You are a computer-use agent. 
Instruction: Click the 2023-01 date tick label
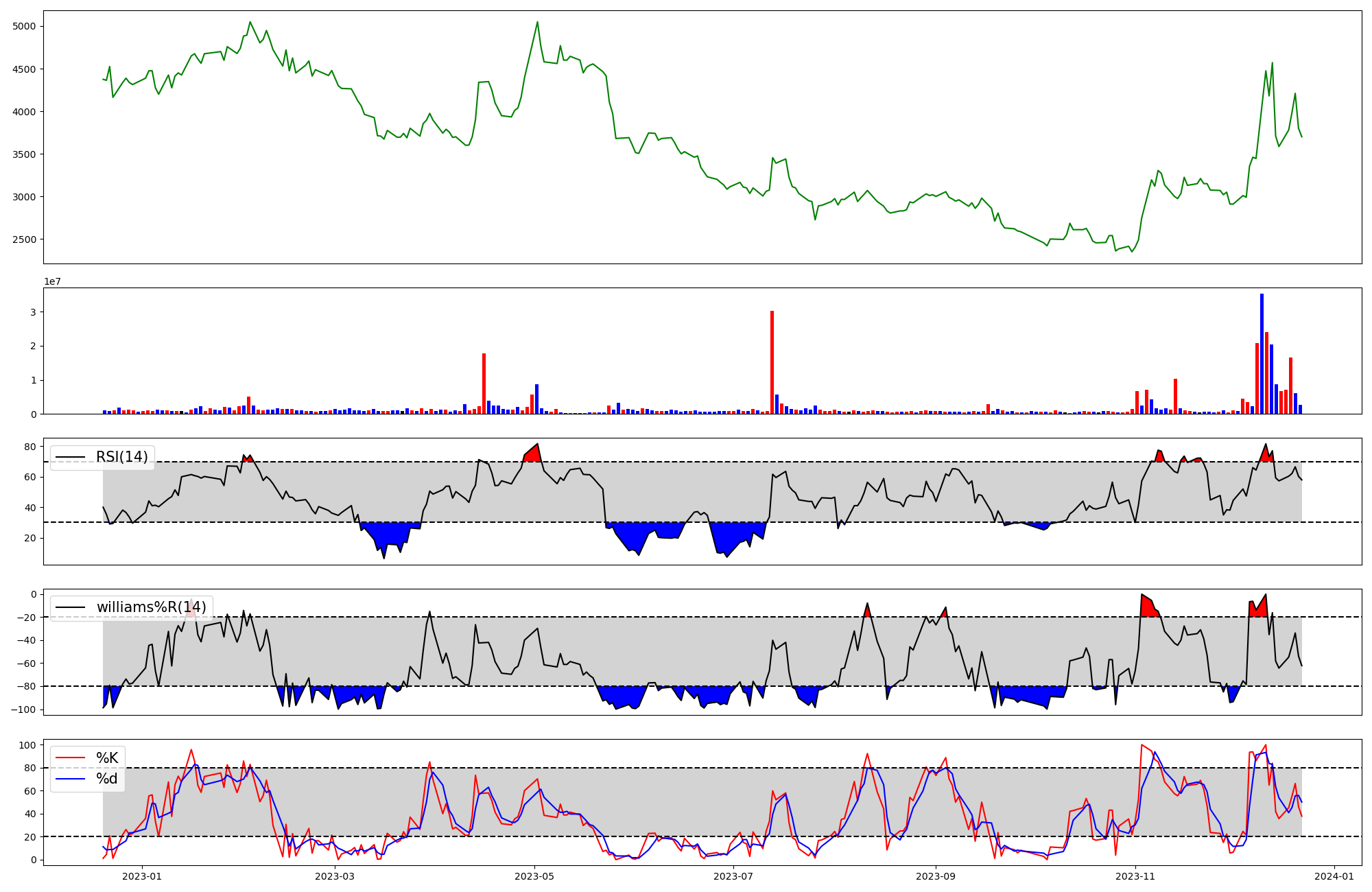point(142,876)
